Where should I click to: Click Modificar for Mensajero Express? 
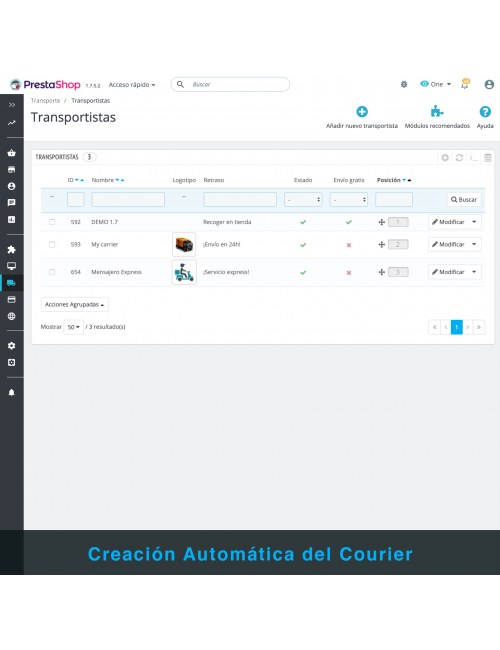point(448,272)
